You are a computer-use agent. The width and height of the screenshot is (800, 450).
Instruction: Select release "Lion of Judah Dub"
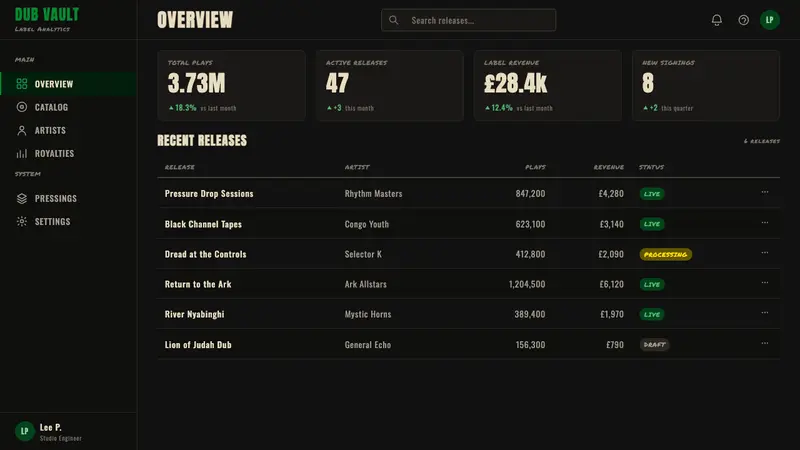[198, 345]
